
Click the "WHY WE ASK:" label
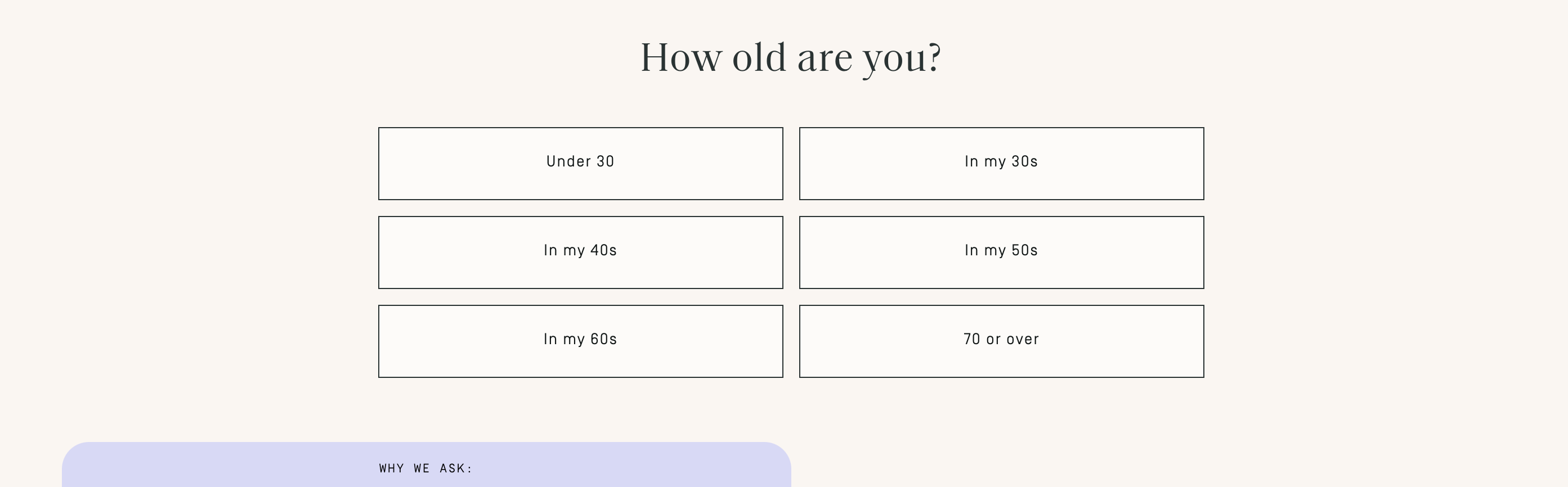[425, 468]
